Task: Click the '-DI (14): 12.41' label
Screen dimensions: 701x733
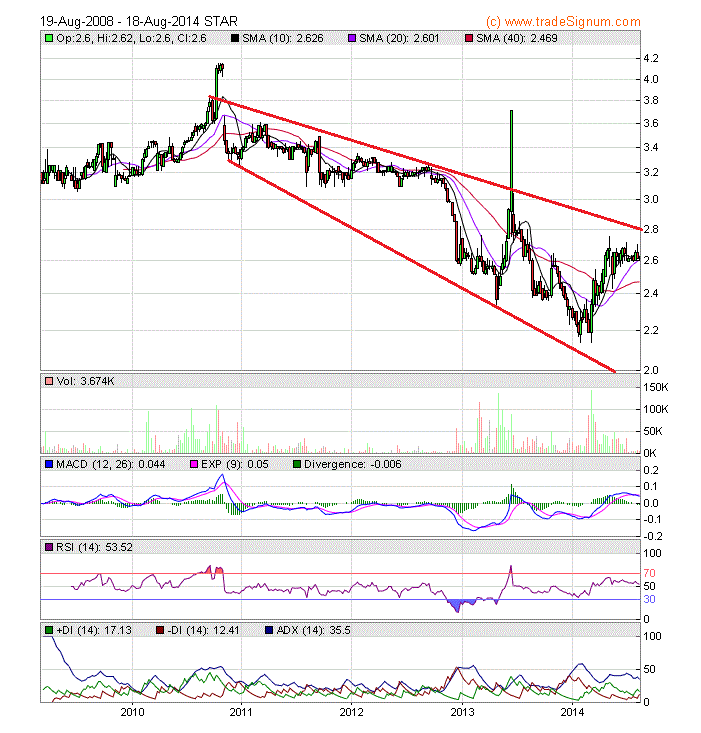Action: tap(203, 630)
